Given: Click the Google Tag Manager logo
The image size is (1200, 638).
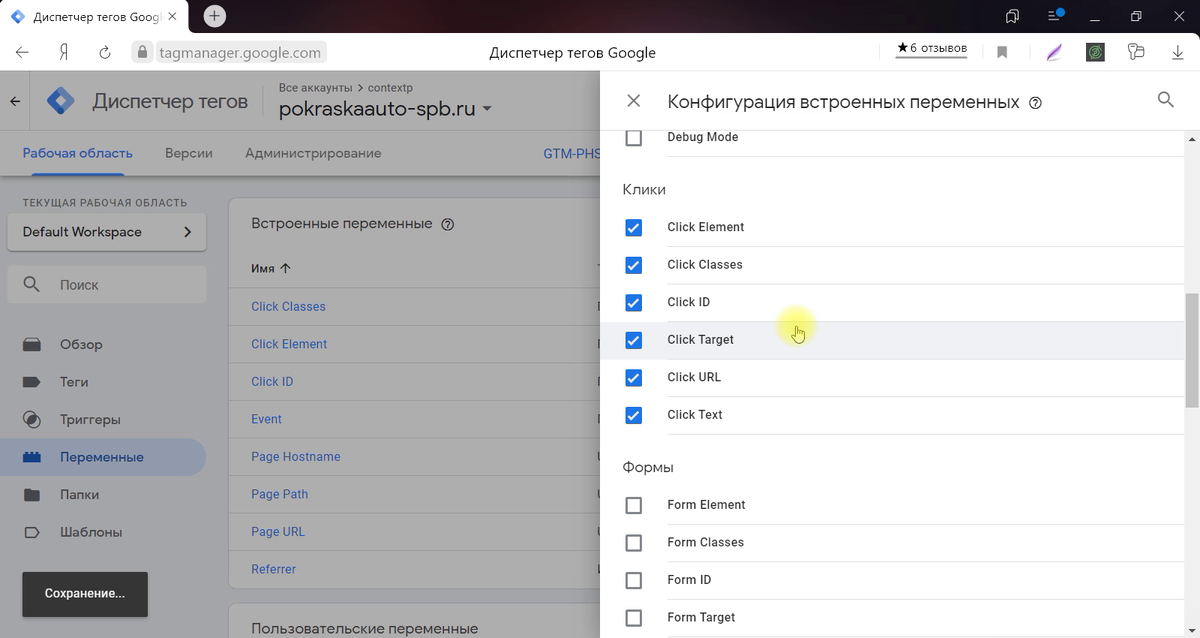Looking at the screenshot, I should coord(62,101).
